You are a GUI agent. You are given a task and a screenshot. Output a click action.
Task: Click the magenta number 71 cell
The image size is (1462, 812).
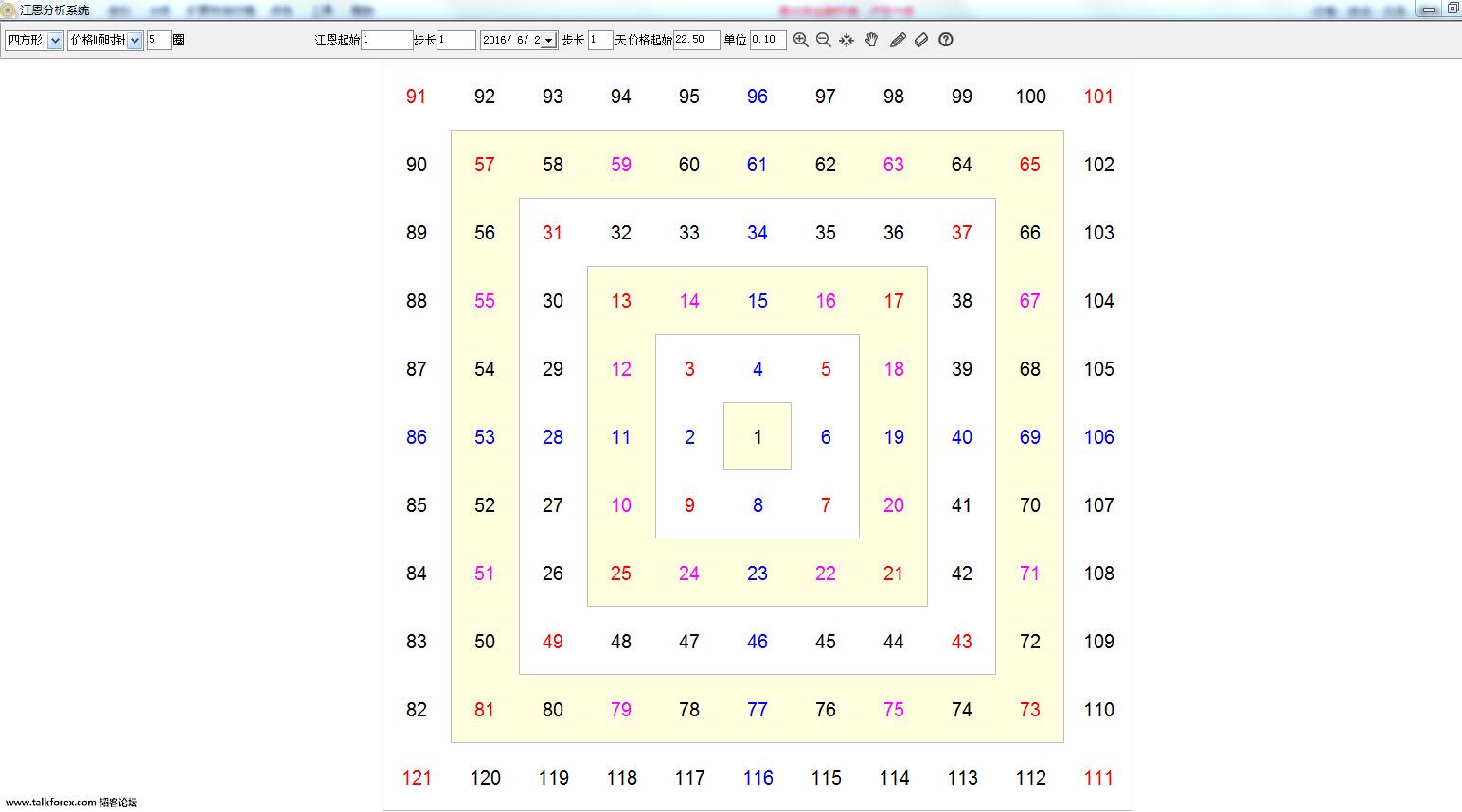[x=1030, y=574]
